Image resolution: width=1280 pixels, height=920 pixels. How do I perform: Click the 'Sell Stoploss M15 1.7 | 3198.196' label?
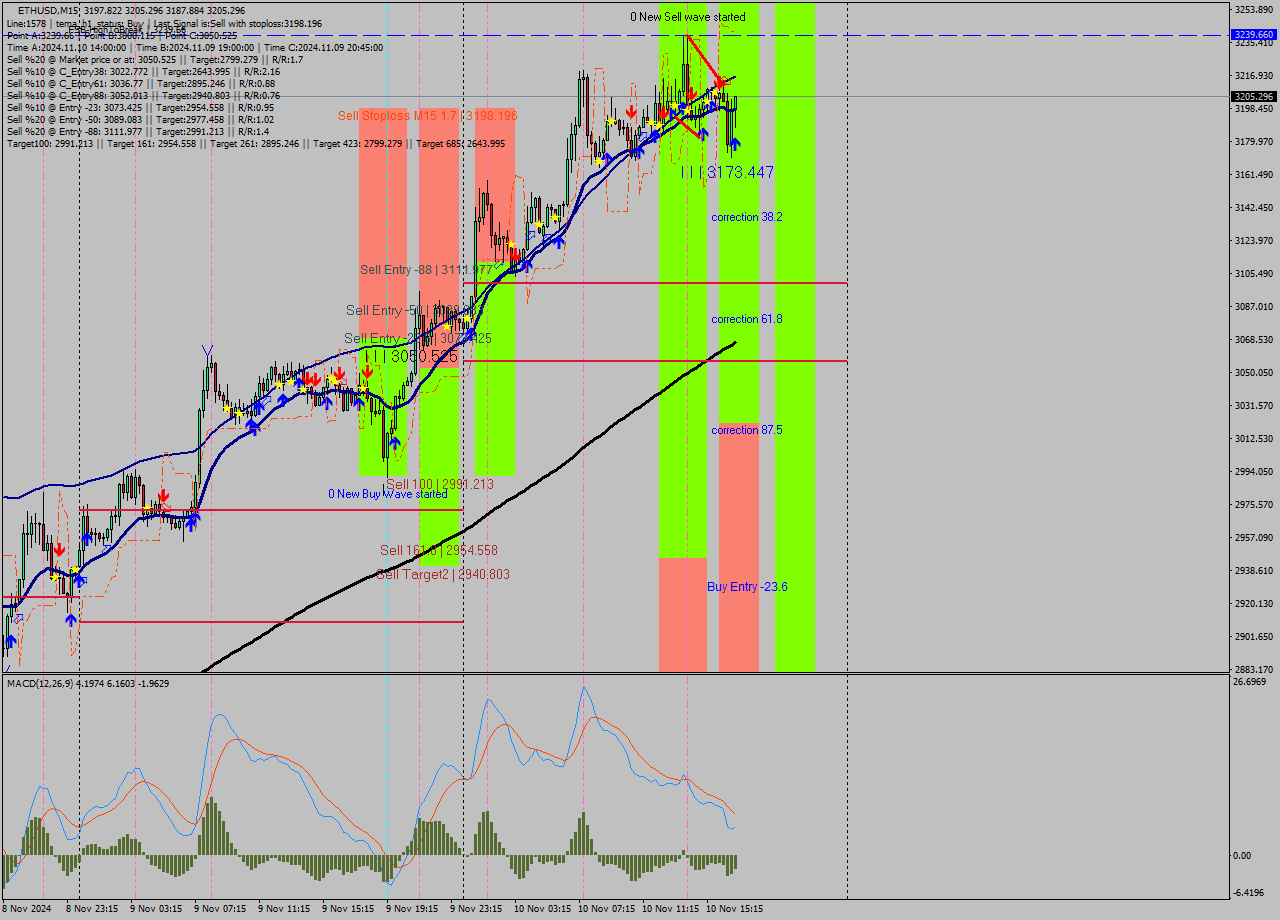point(427,116)
